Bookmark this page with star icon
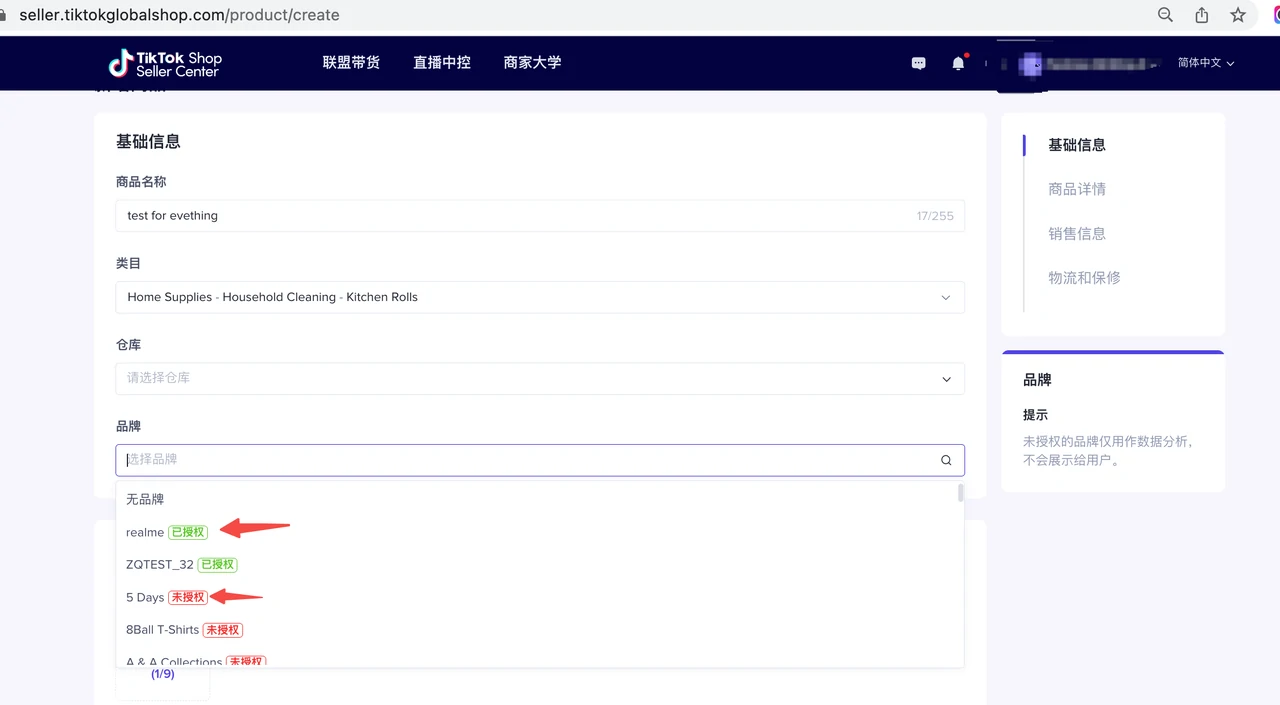The width and height of the screenshot is (1280, 705). click(x=1238, y=15)
